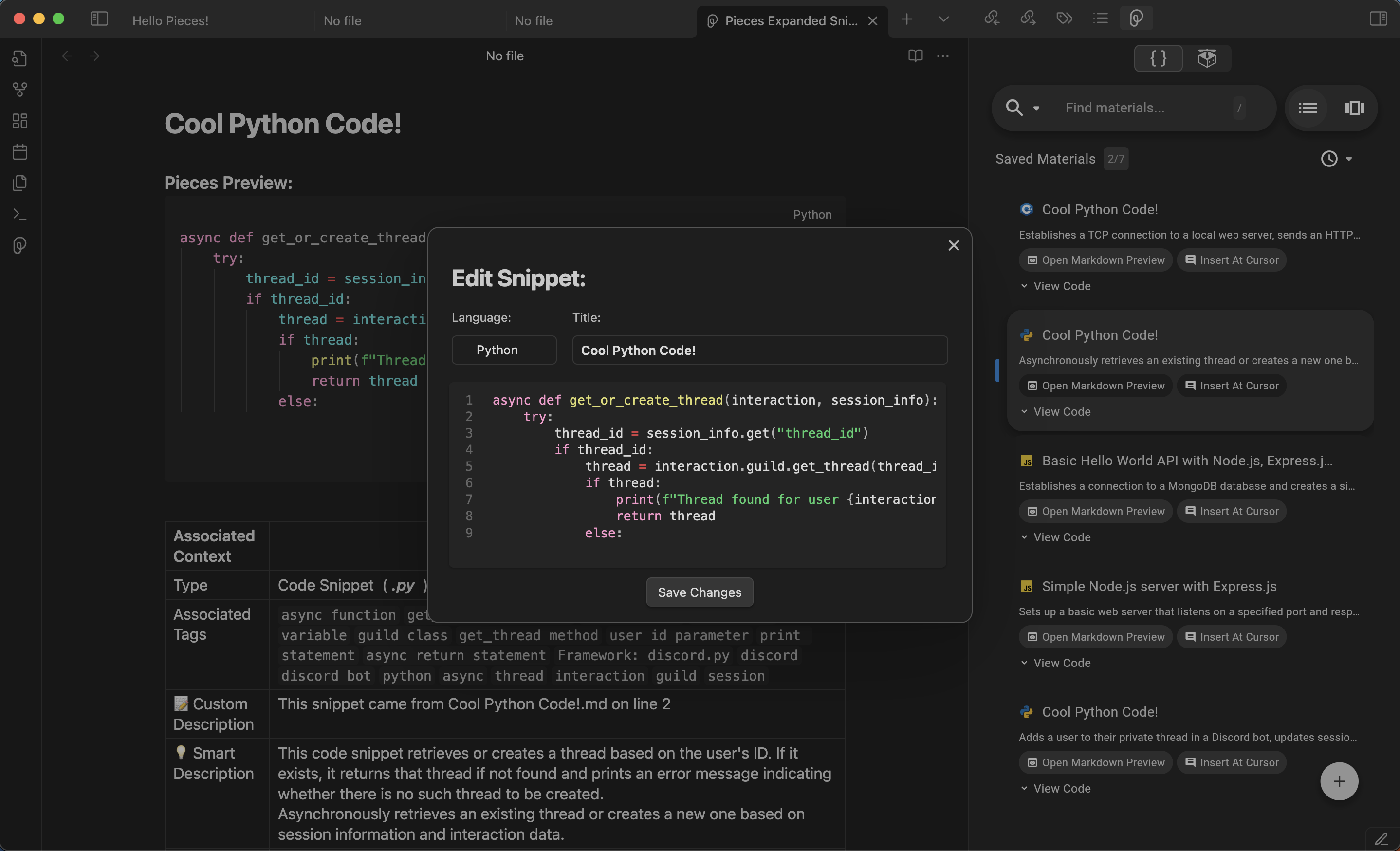Expand View Code under Simple Node.js server
Image resolution: width=1400 pixels, height=851 pixels.
[x=1056, y=663]
